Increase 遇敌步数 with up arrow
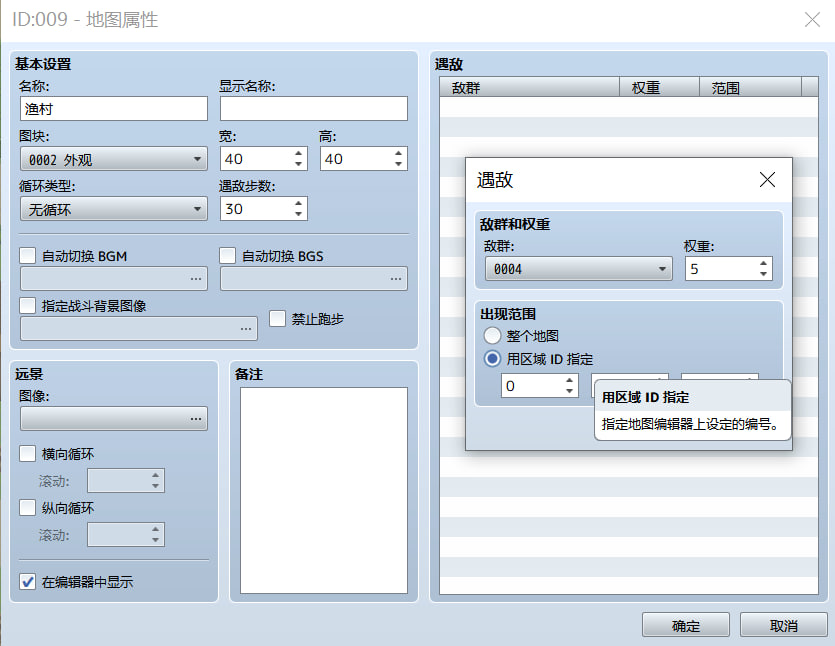835x646 pixels. (x=298, y=203)
